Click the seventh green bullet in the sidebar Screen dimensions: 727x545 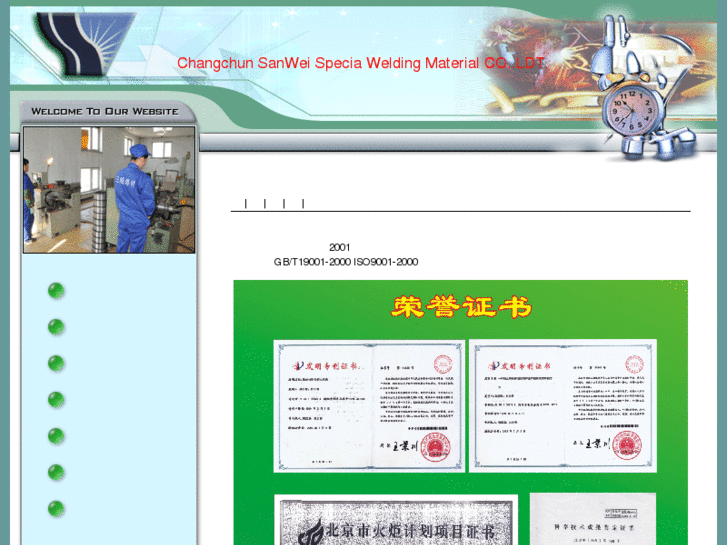coord(56,508)
